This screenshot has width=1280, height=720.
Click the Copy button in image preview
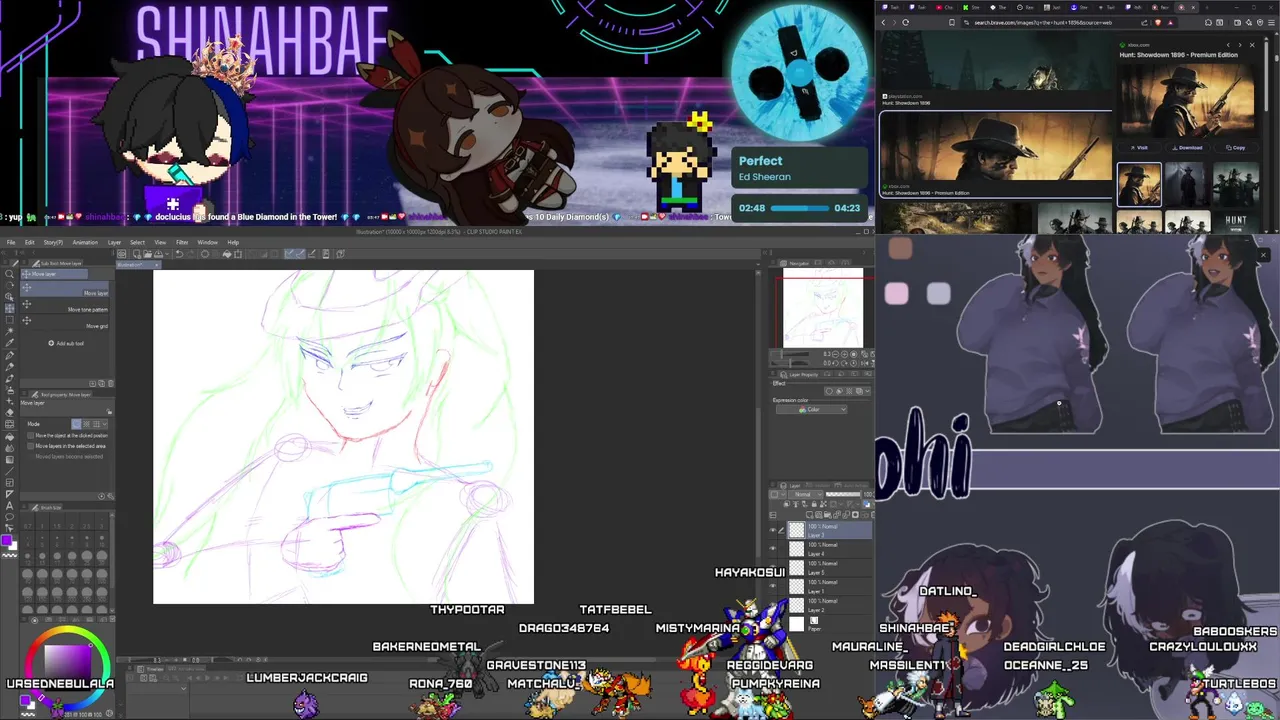point(1236,148)
